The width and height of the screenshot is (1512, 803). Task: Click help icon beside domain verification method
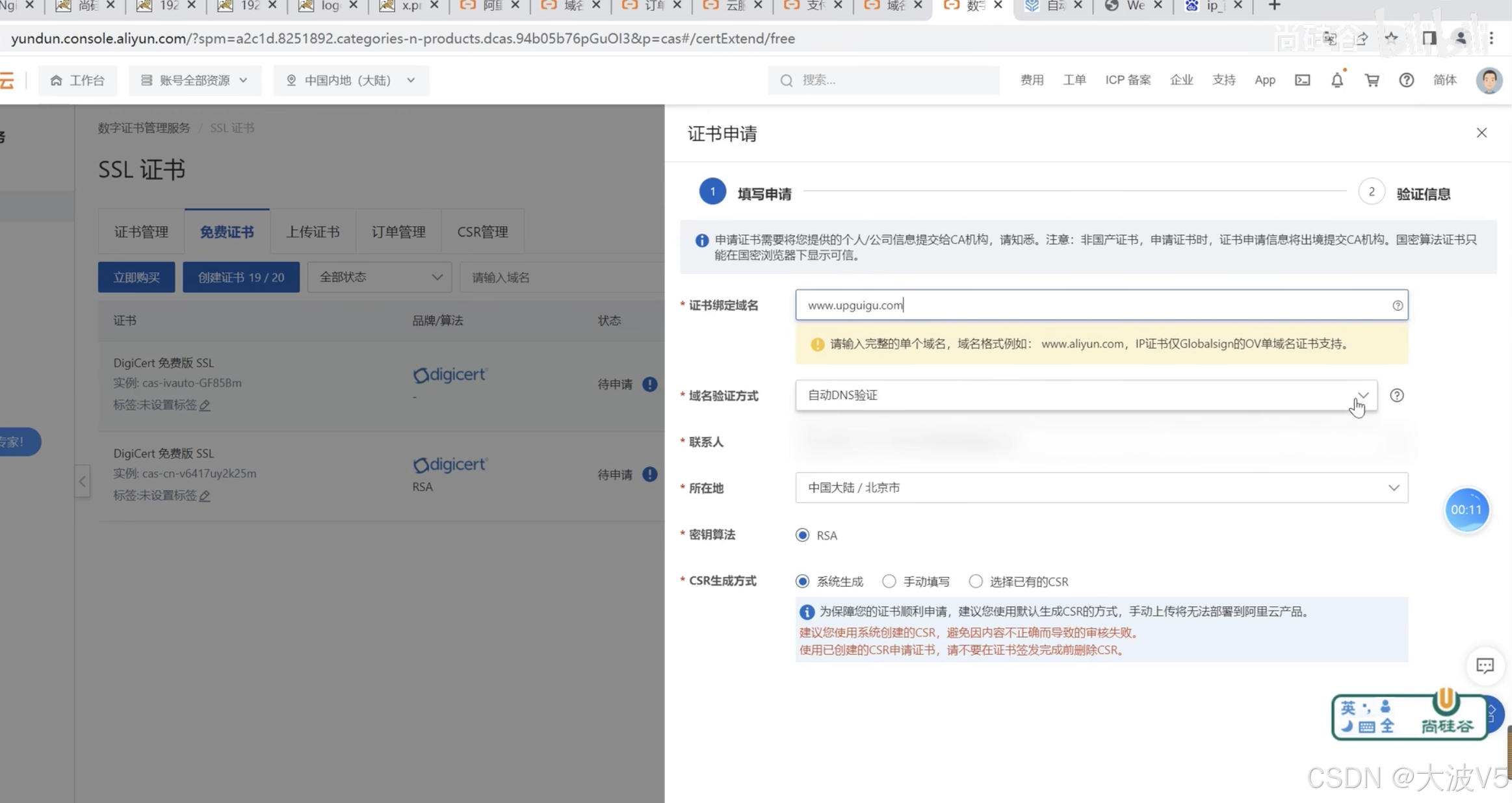click(x=1396, y=395)
